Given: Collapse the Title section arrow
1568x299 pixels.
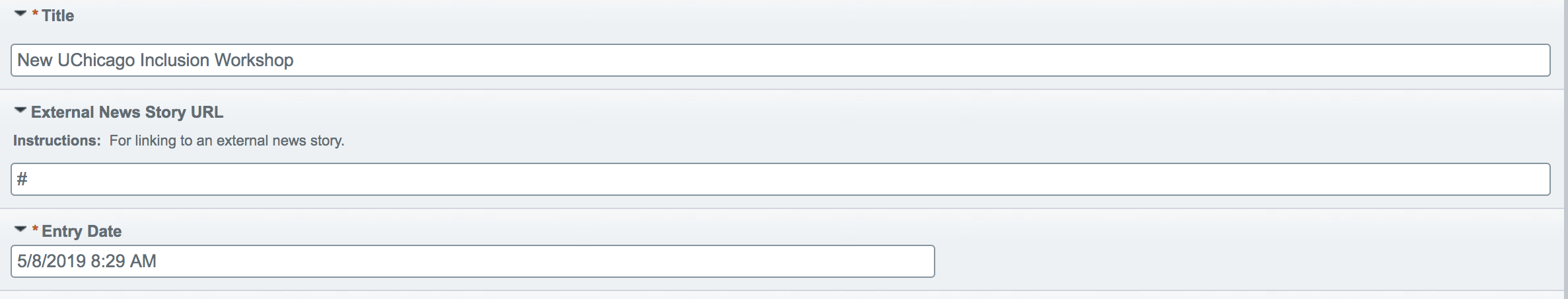Looking at the screenshot, I should pos(20,13).
